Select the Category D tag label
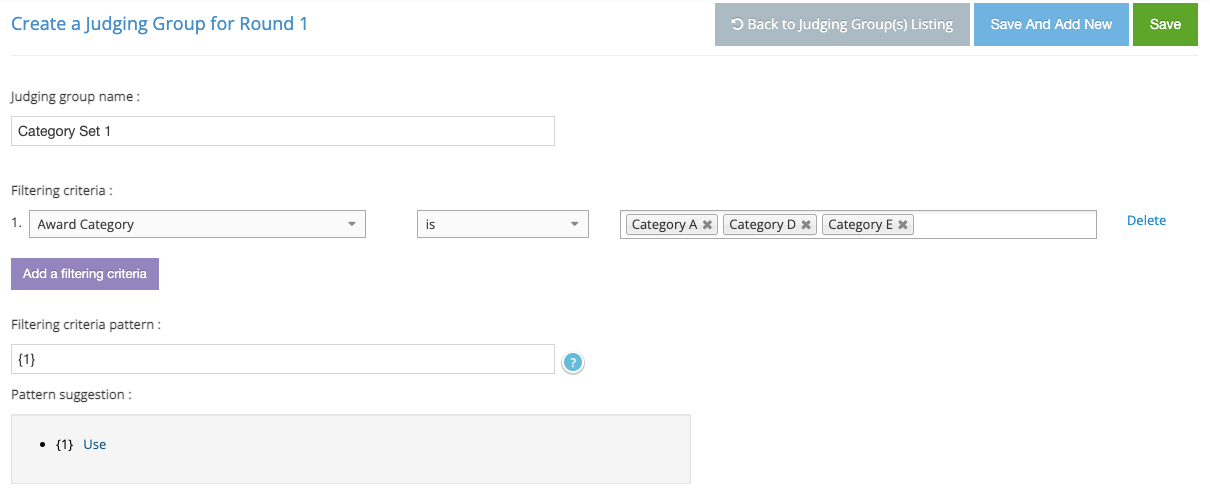This screenshot has width=1210, height=499. 762,225
